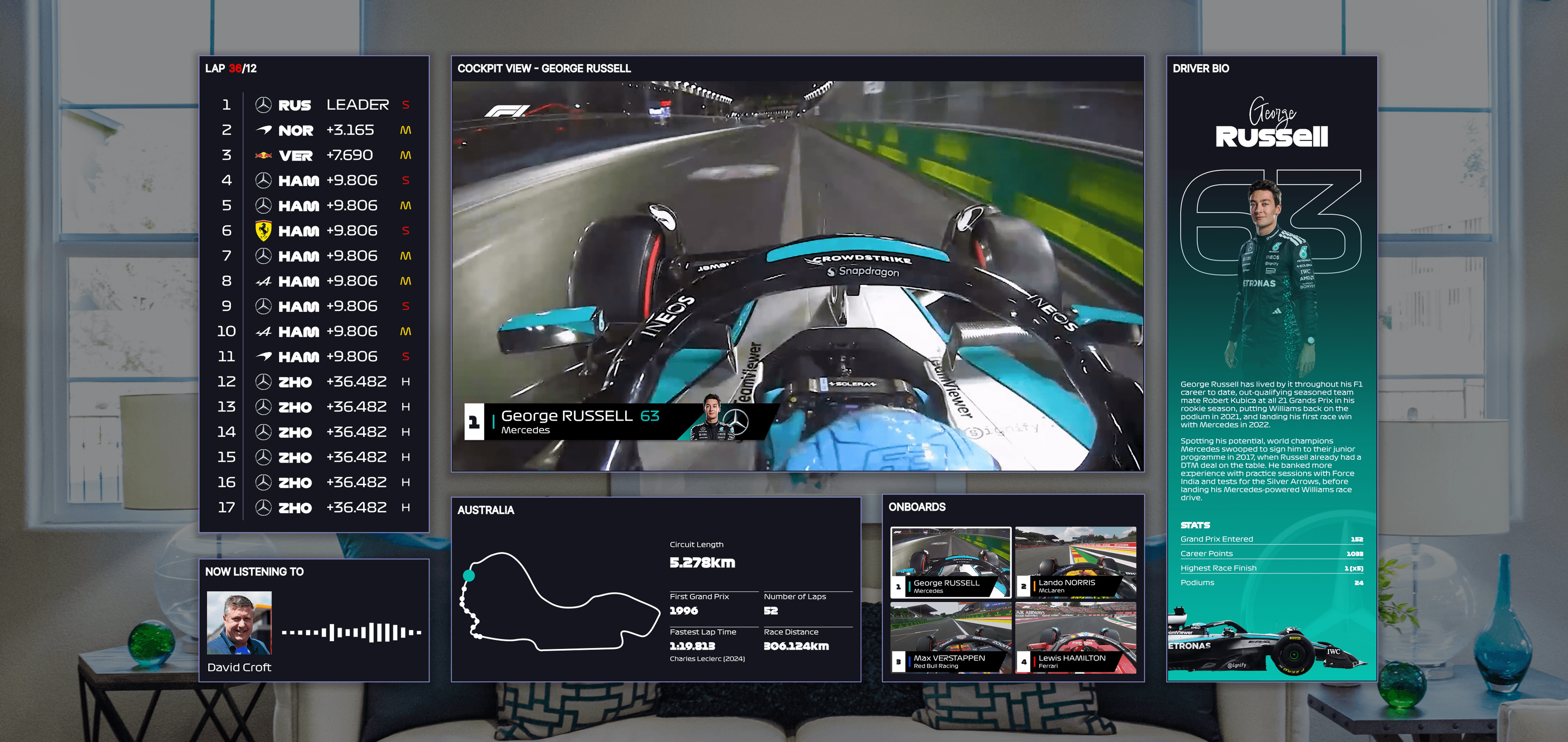Click the Ferrari shield in position 6
The image size is (1568, 742).
tap(263, 230)
